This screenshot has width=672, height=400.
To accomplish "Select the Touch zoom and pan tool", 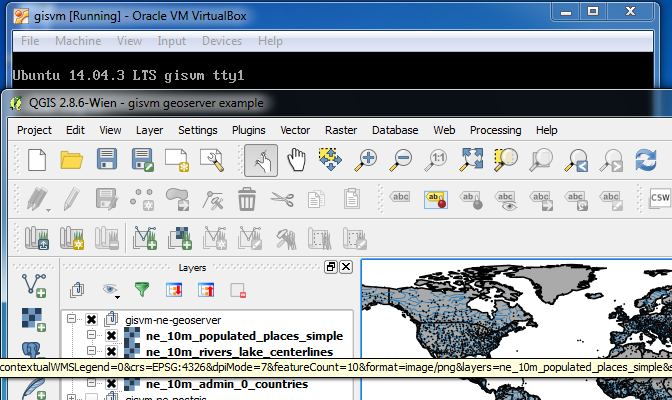I will tap(261, 160).
